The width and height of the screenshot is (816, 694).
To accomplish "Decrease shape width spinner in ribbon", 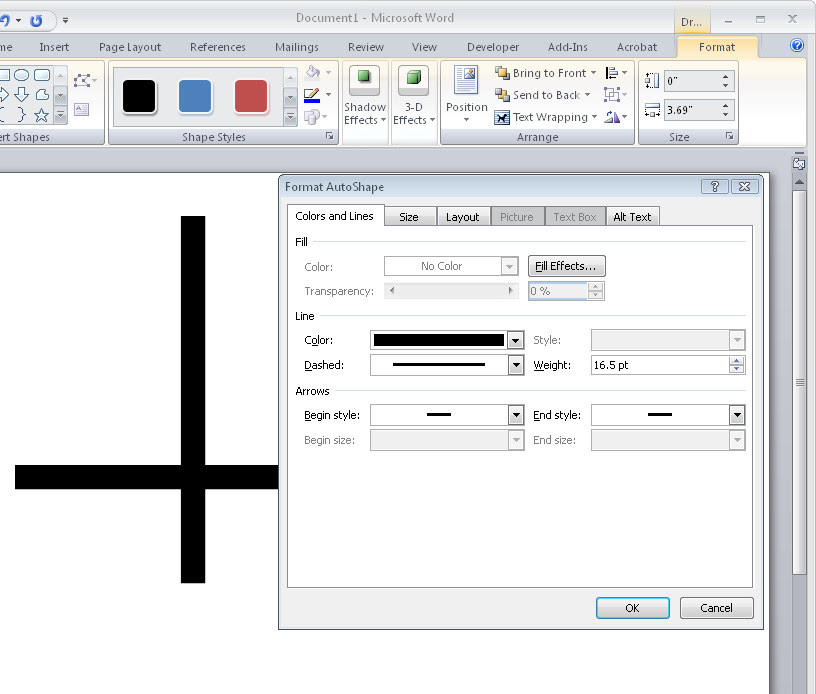I will coord(725,114).
